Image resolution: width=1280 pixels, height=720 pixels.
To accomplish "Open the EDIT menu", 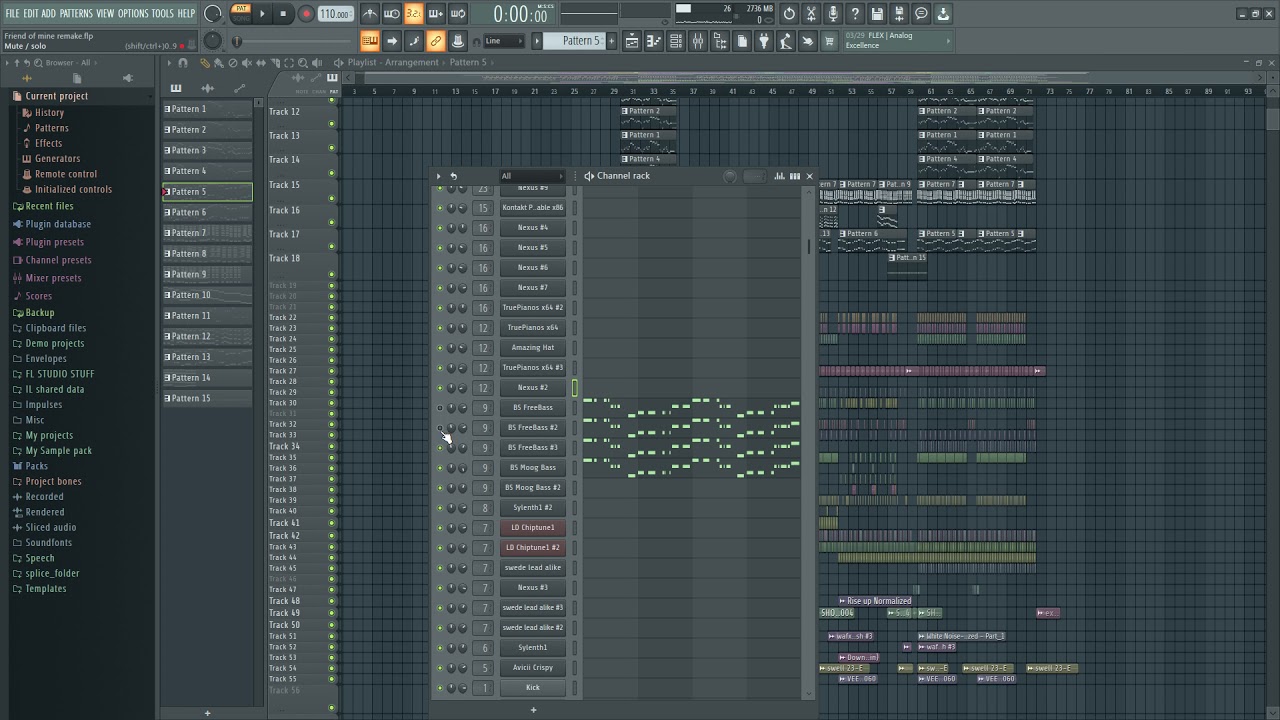I will [x=31, y=13].
